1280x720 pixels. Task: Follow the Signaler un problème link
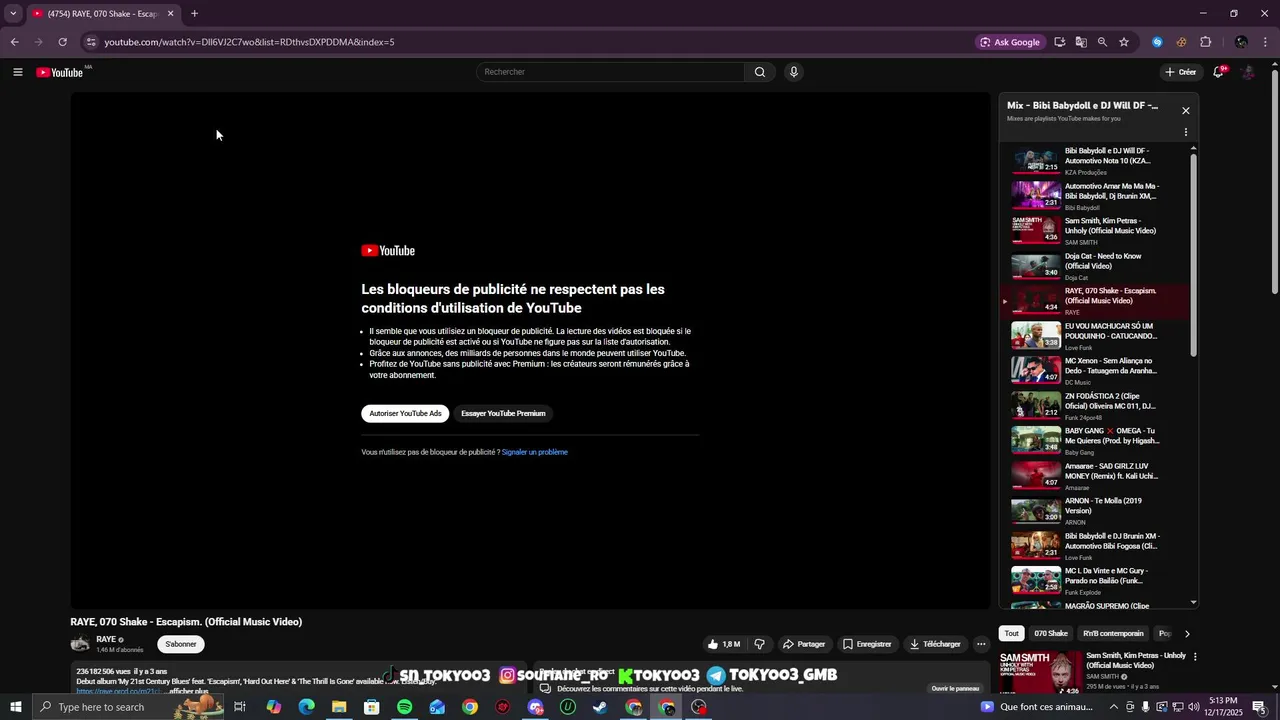pyautogui.click(x=535, y=452)
